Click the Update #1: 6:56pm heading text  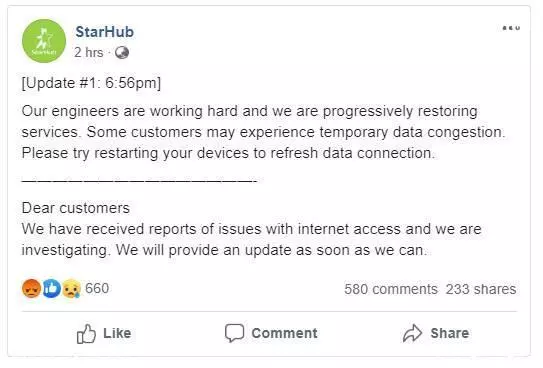[x=91, y=83]
